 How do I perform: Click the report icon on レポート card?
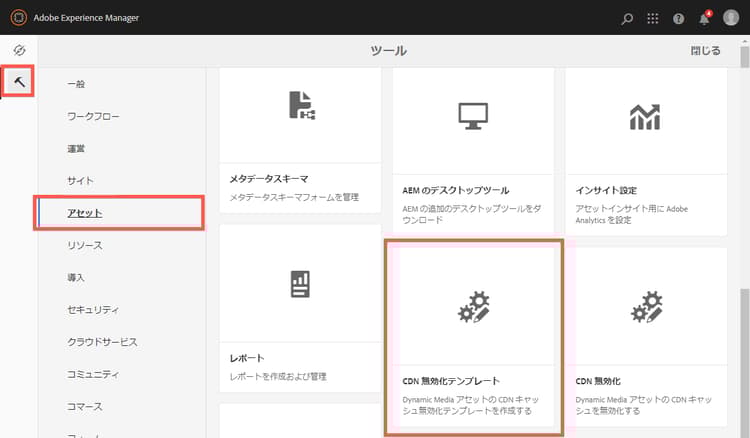[x=300, y=284]
